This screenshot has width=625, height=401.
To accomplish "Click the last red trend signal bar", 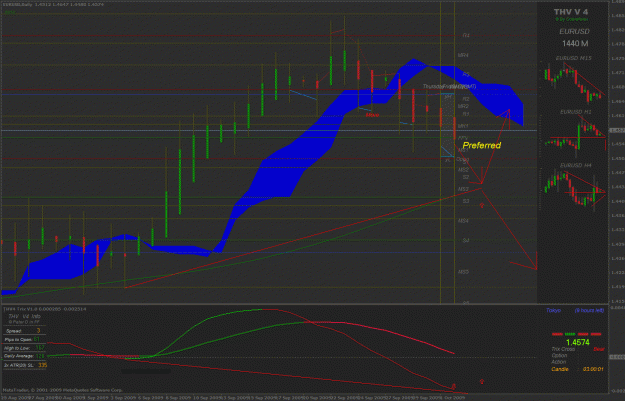I will 596,334.
